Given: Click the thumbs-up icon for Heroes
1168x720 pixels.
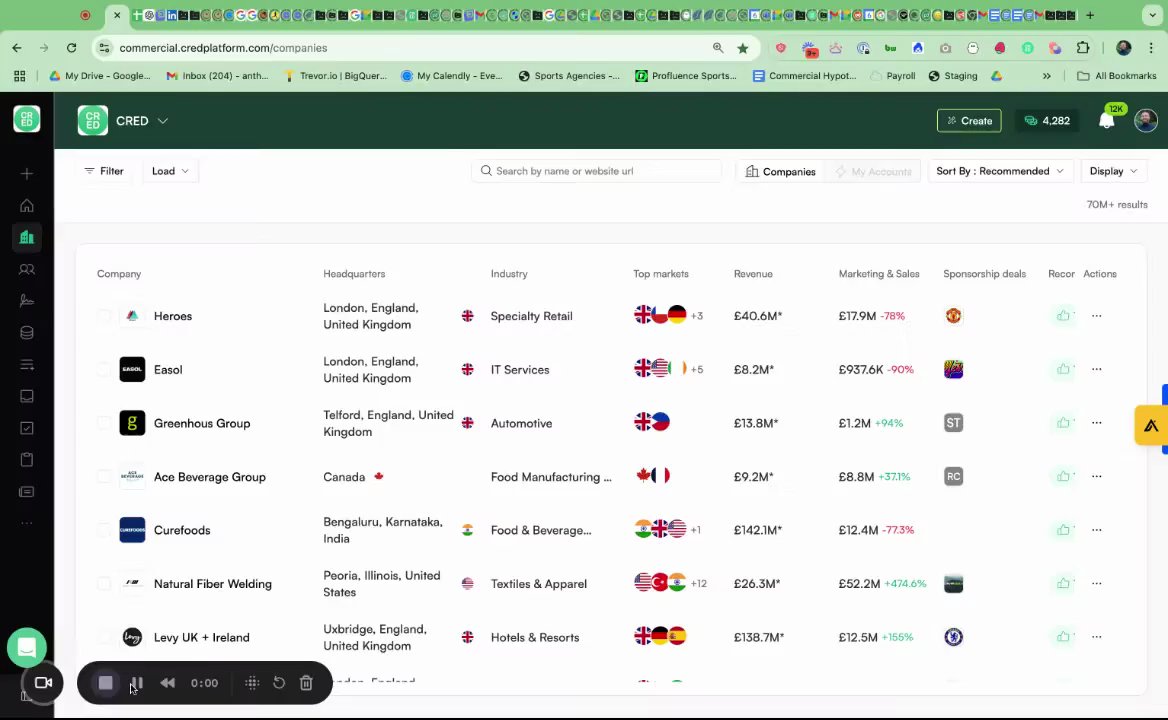Looking at the screenshot, I should point(1063,316).
